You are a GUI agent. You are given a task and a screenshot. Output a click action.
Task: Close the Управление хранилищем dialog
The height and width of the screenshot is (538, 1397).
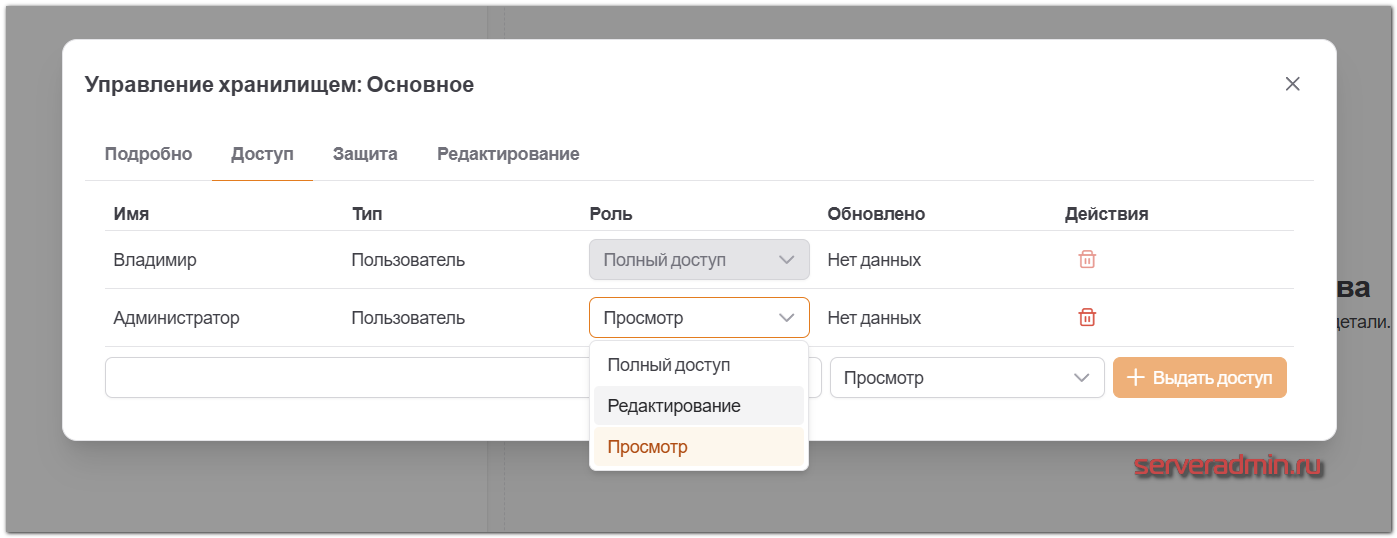click(x=1293, y=84)
